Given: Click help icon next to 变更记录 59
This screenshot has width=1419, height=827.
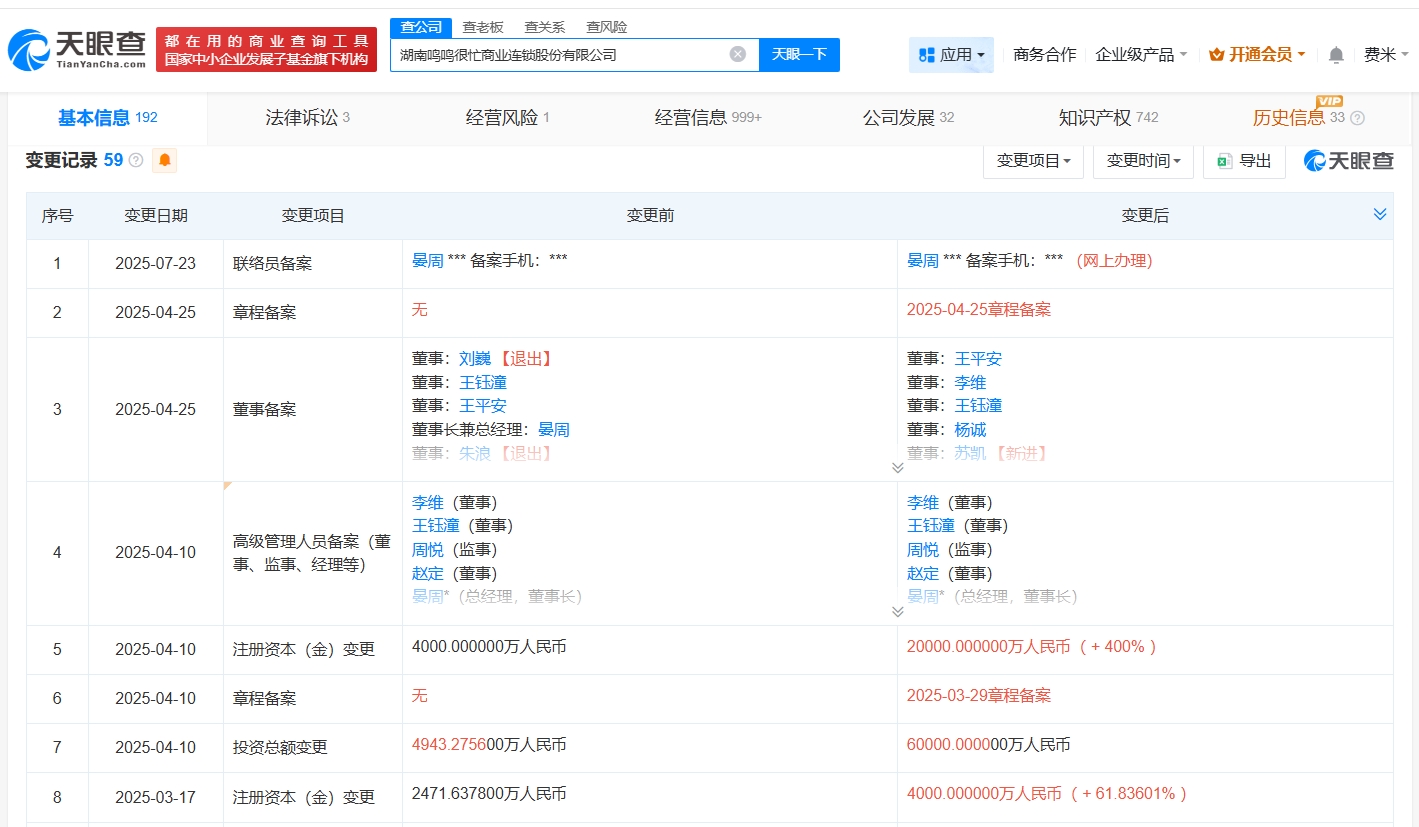Looking at the screenshot, I should 136,160.
